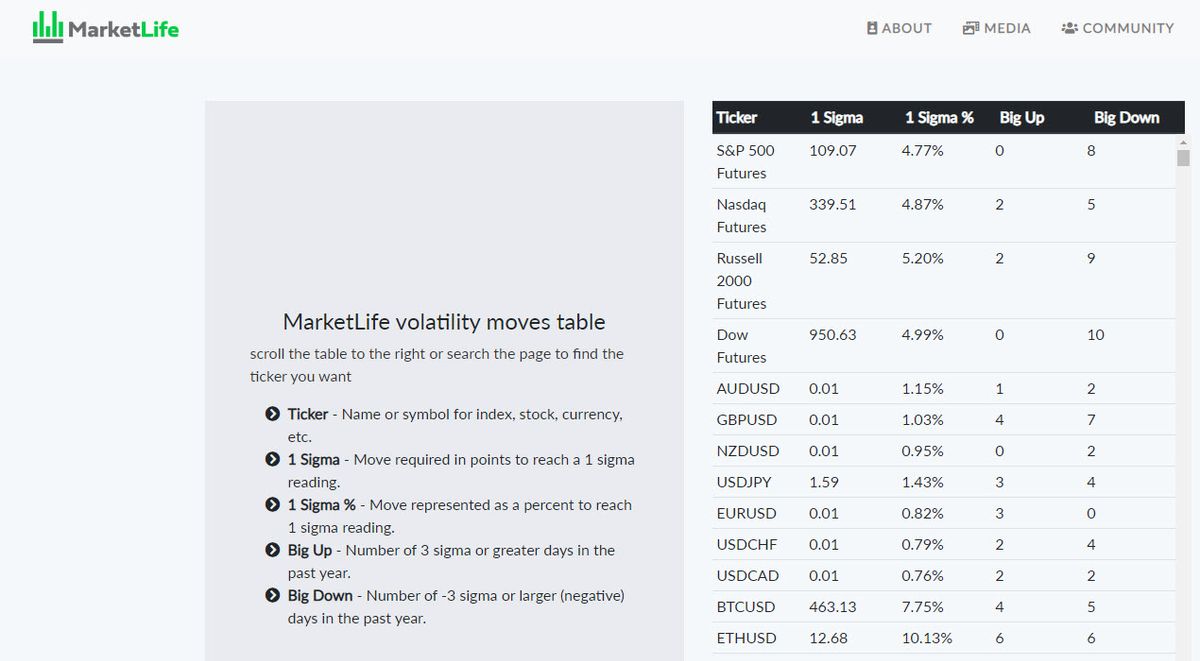Screen dimensions: 1200x661
Task: Click the Big Up column header
Action: point(1021,118)
